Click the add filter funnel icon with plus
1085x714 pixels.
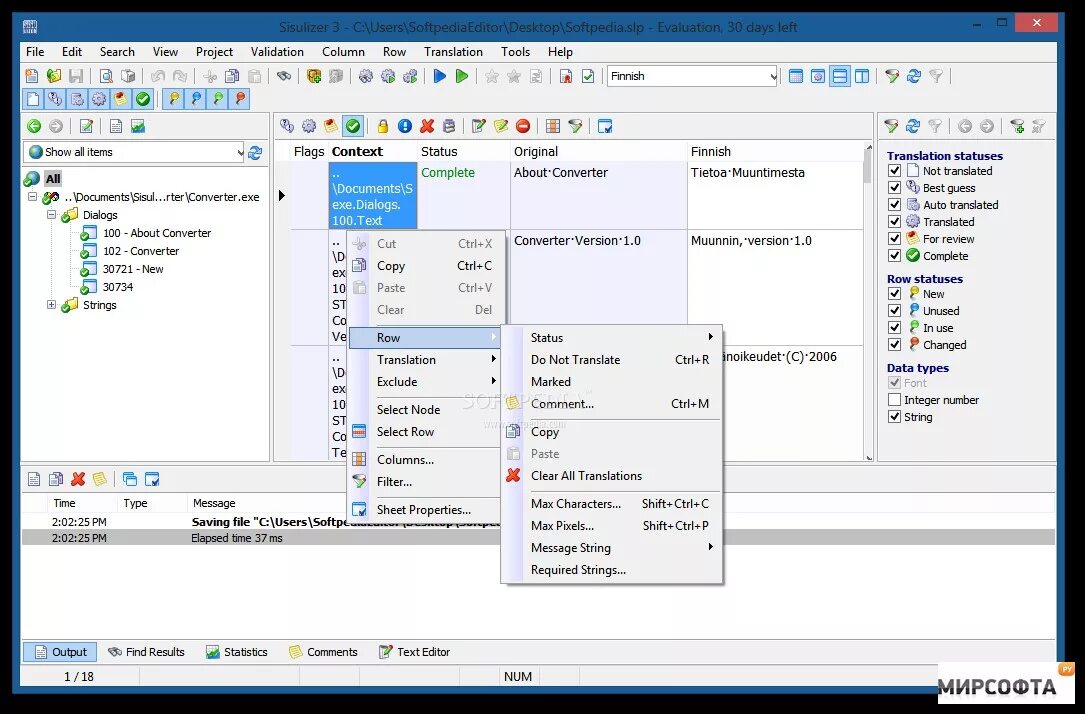click(x=1016, y=126)
